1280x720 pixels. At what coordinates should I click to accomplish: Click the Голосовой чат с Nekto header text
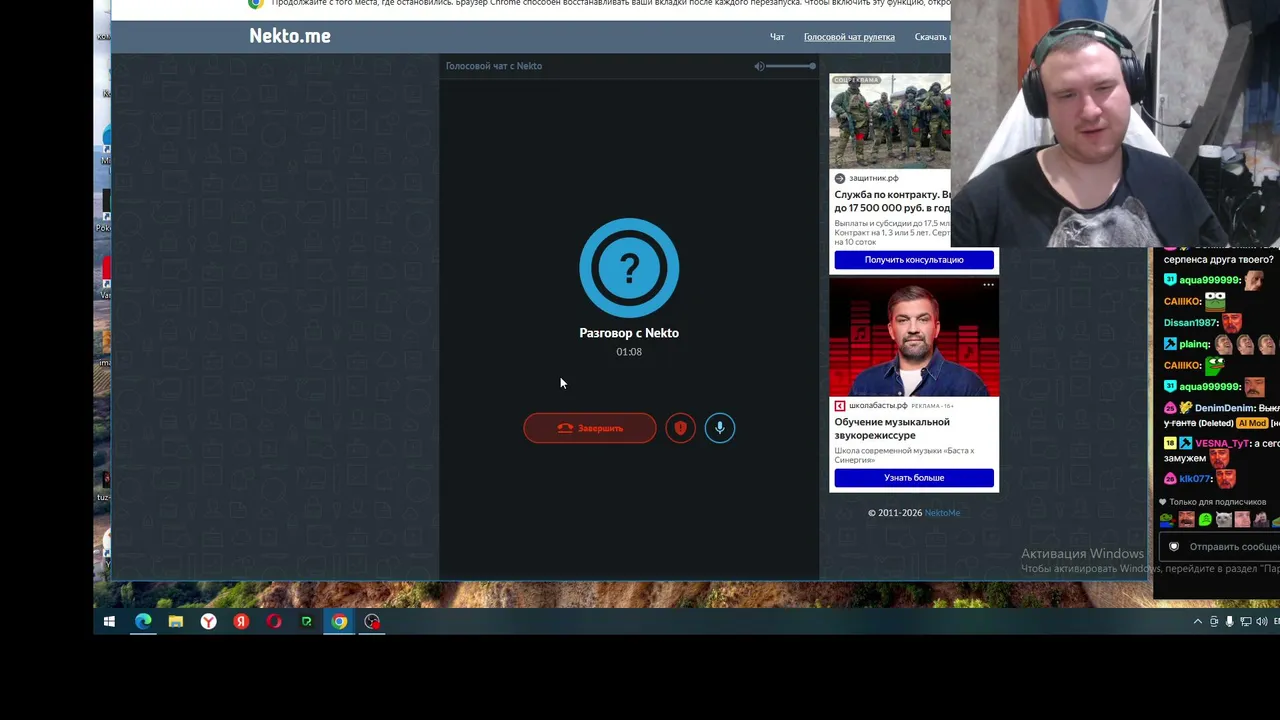click(494, 66)
